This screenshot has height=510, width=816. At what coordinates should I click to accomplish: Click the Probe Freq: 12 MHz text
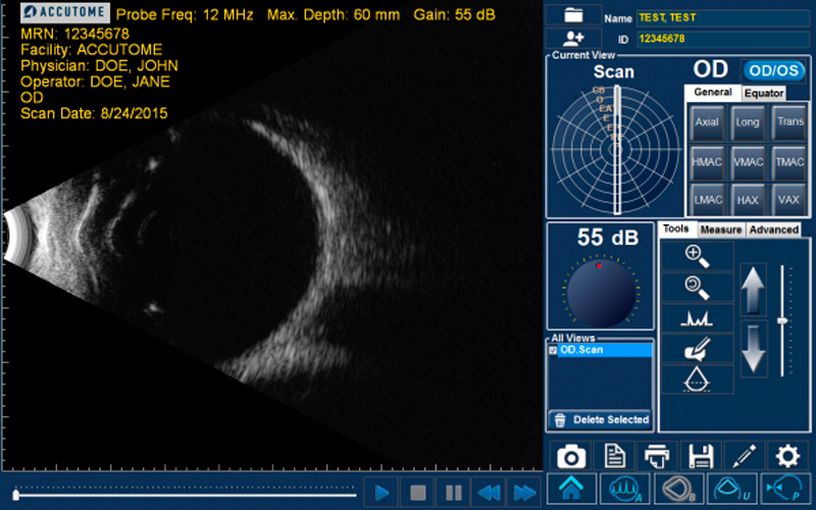tap(185, 15)
